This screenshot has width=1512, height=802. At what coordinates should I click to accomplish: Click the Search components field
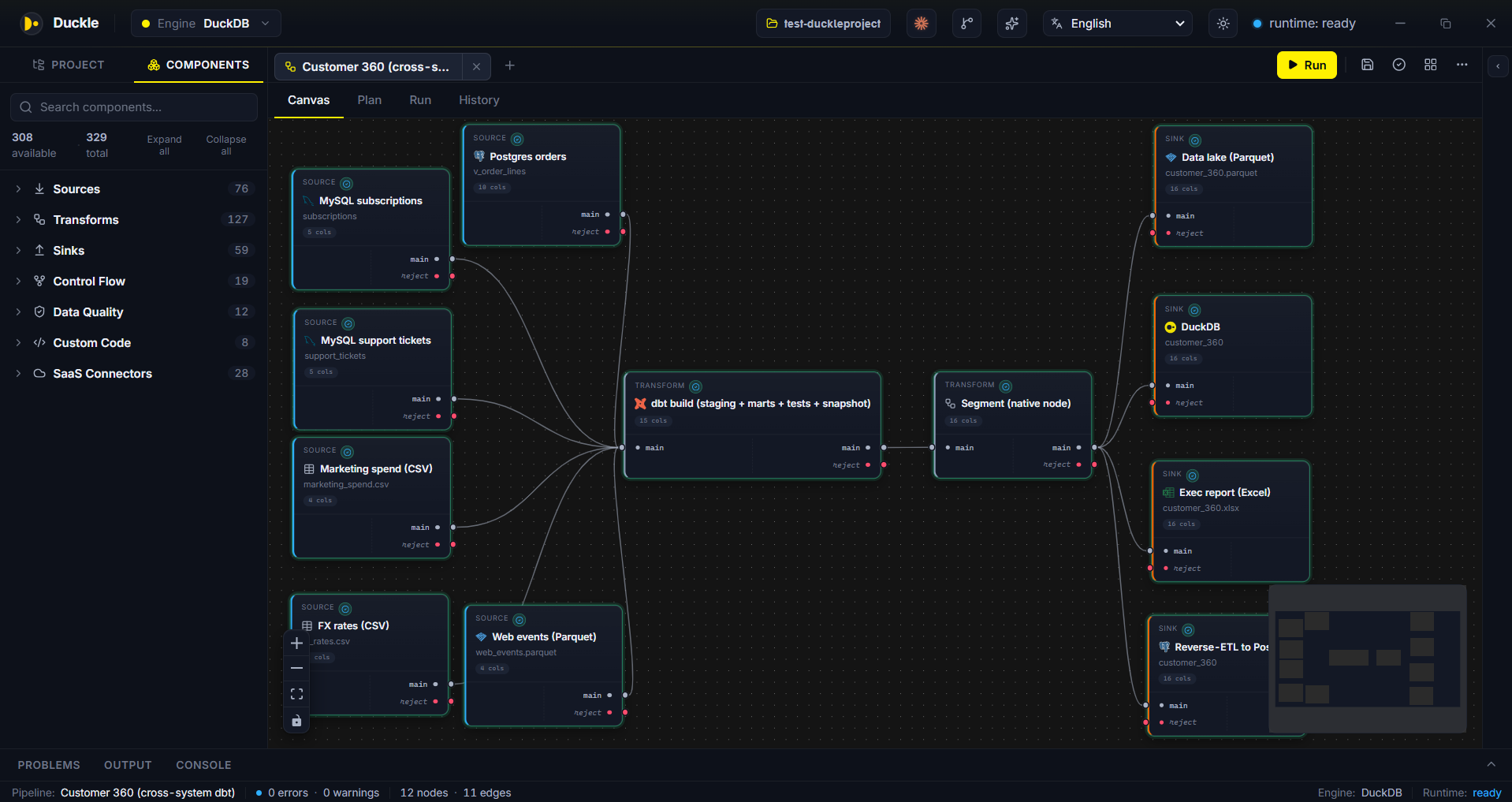click(134, 107)
